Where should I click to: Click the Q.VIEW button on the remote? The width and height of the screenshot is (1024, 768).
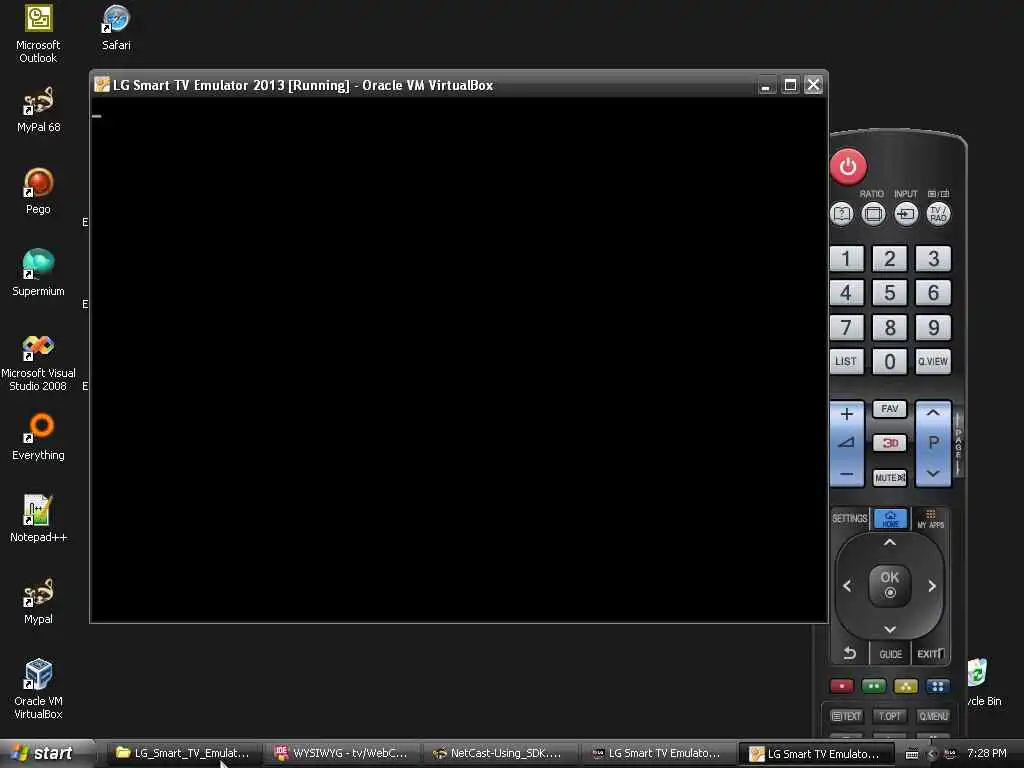point(933,361)
